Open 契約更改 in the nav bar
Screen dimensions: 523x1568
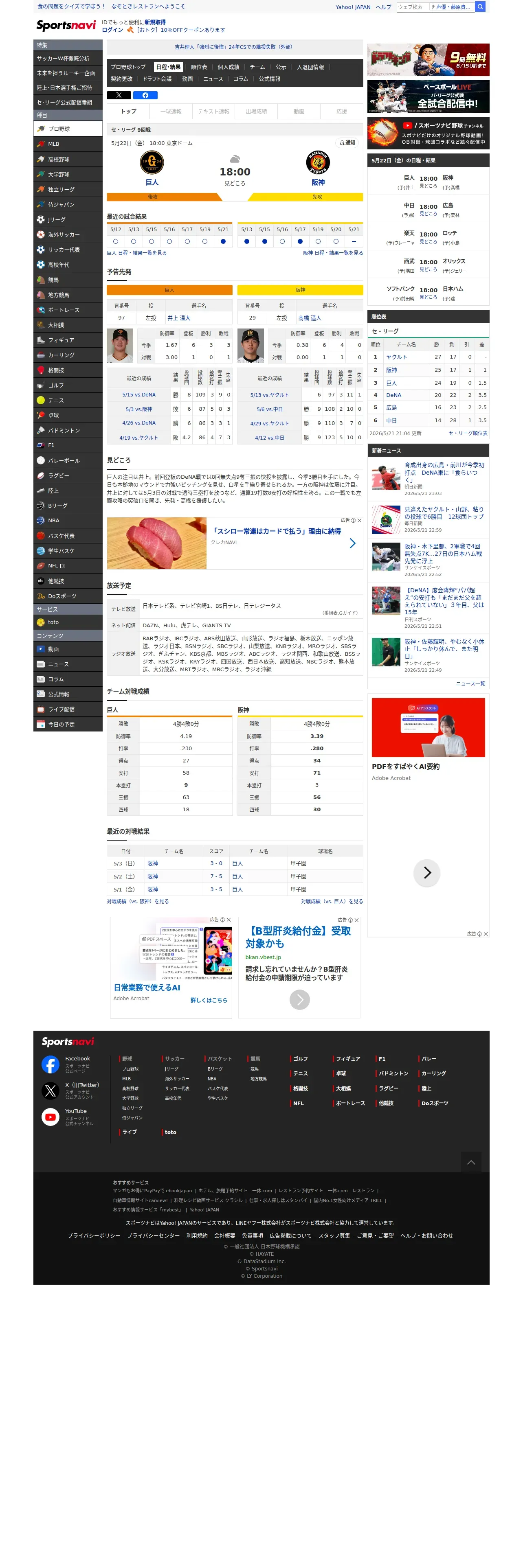click(x=122, y=79)
